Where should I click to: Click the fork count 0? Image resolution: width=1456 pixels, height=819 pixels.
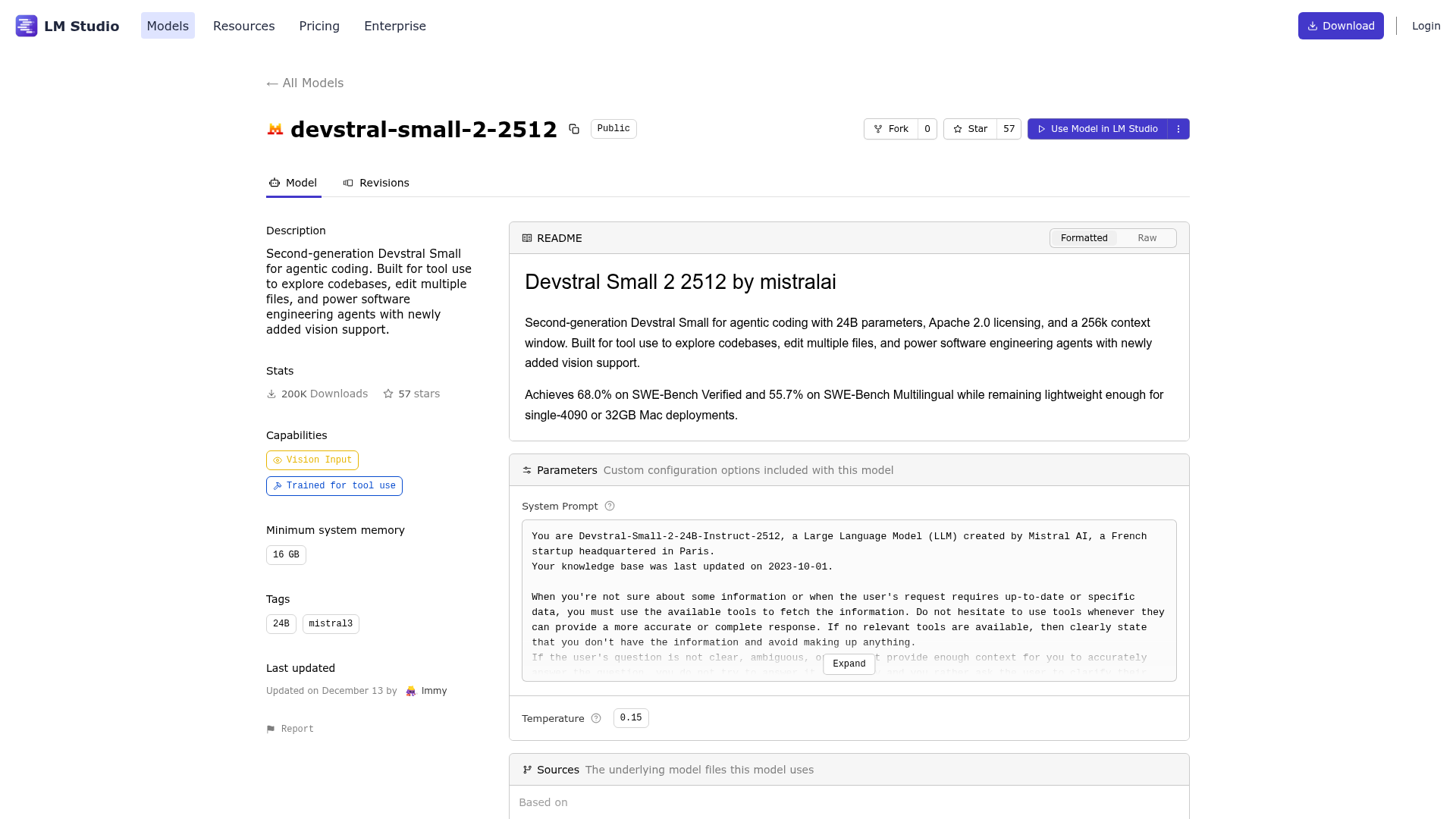coord(927,129)
